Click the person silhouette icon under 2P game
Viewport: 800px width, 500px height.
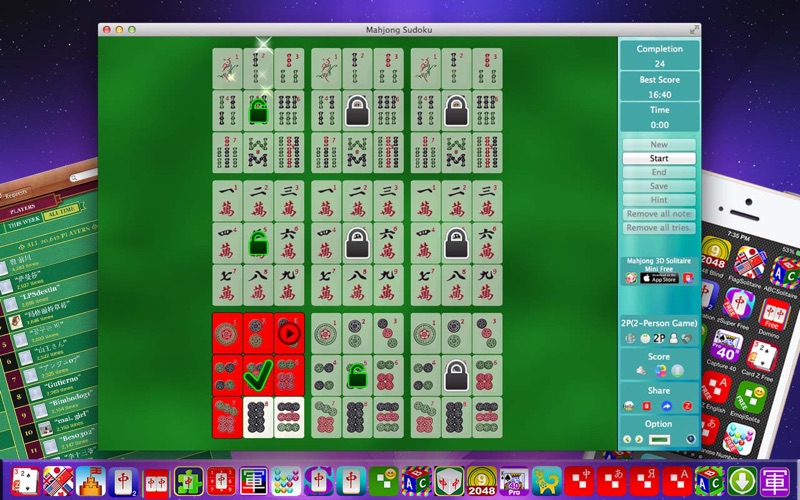675,339
